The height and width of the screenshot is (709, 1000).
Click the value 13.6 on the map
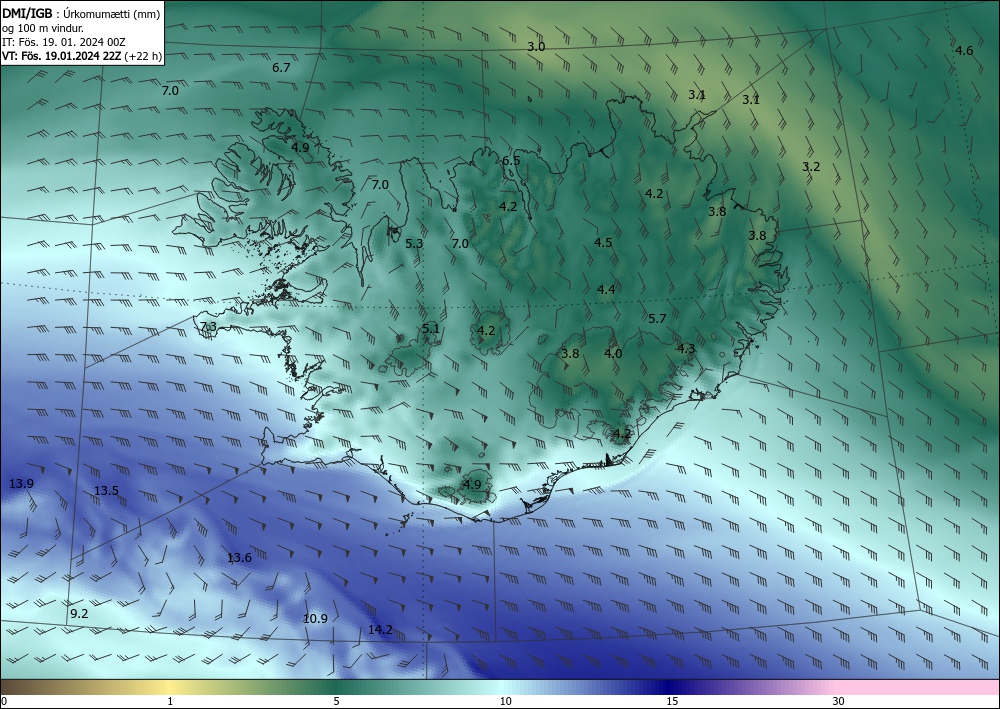(239, 558)
